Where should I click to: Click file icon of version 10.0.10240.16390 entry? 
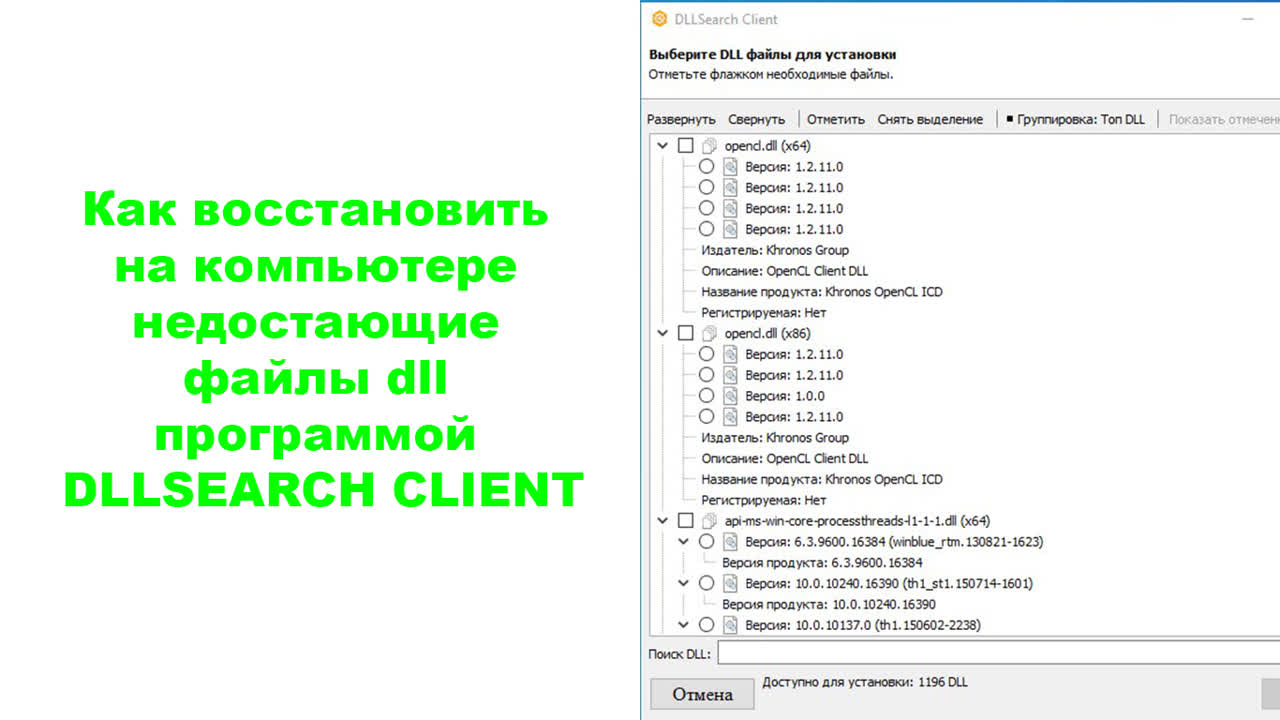(x=731, y=583)
